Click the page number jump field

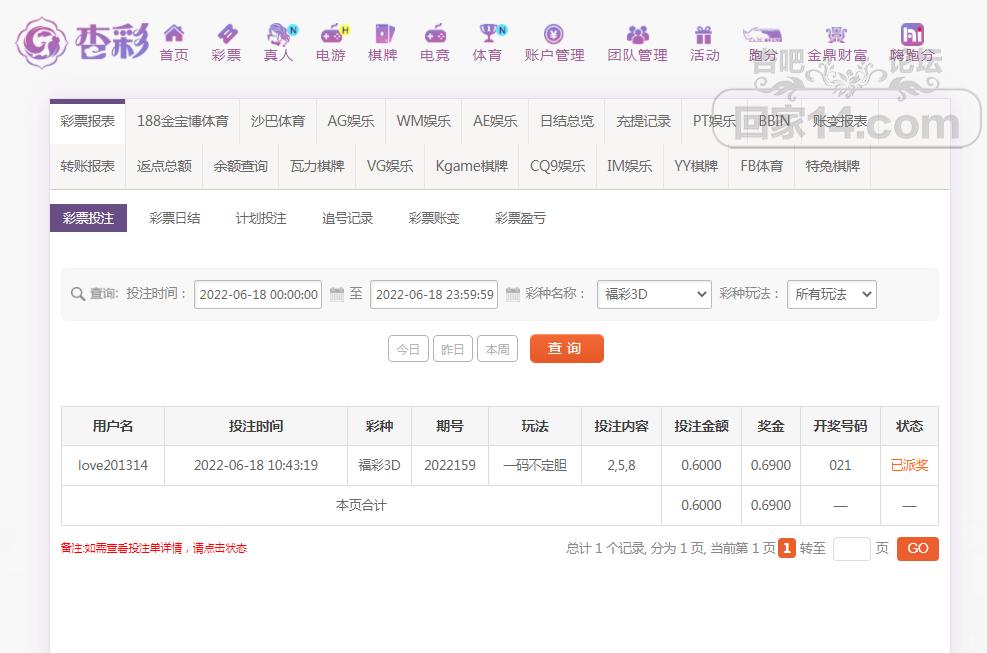(851, 548)
